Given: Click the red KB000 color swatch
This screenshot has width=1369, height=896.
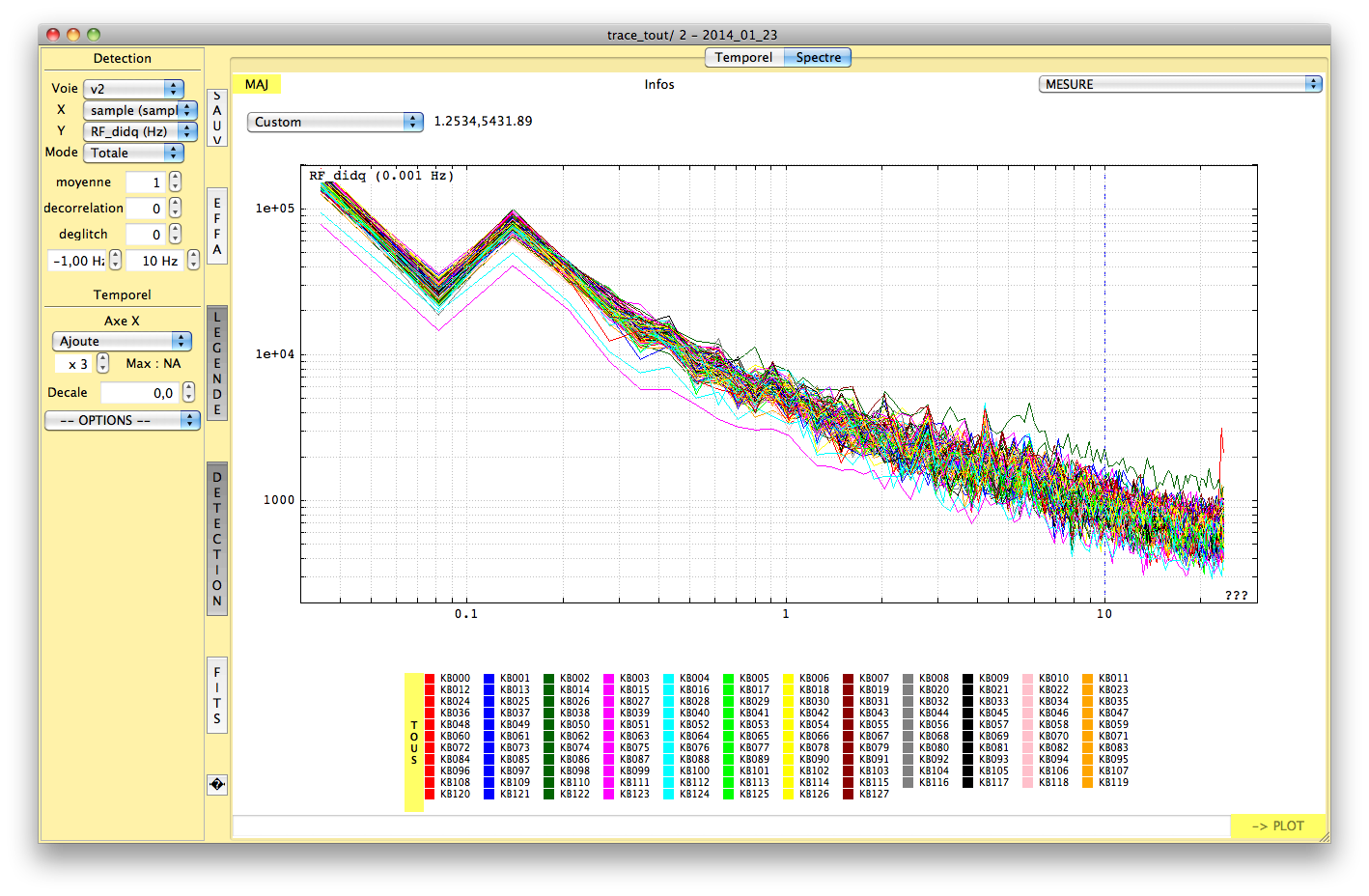Looking at the screenshot, I should point(430,679).
